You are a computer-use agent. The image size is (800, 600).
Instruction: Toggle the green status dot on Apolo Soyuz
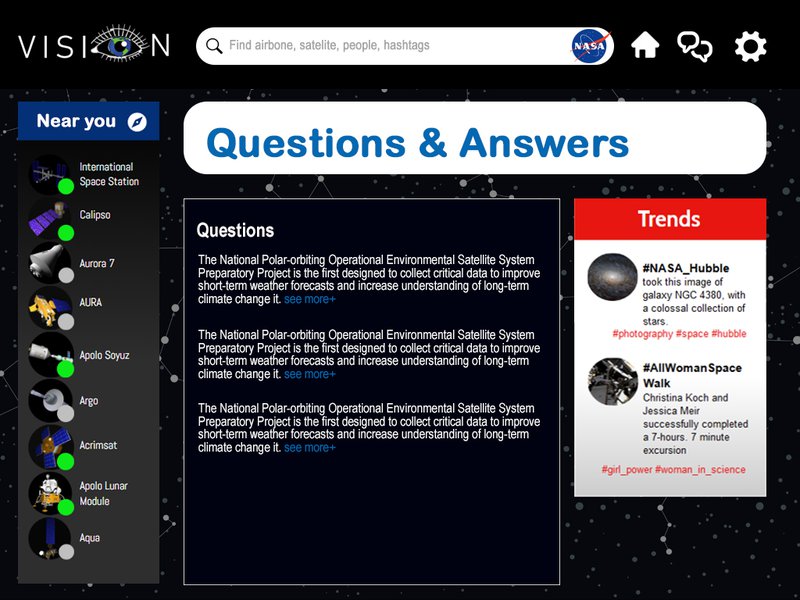tap(66, 368)
